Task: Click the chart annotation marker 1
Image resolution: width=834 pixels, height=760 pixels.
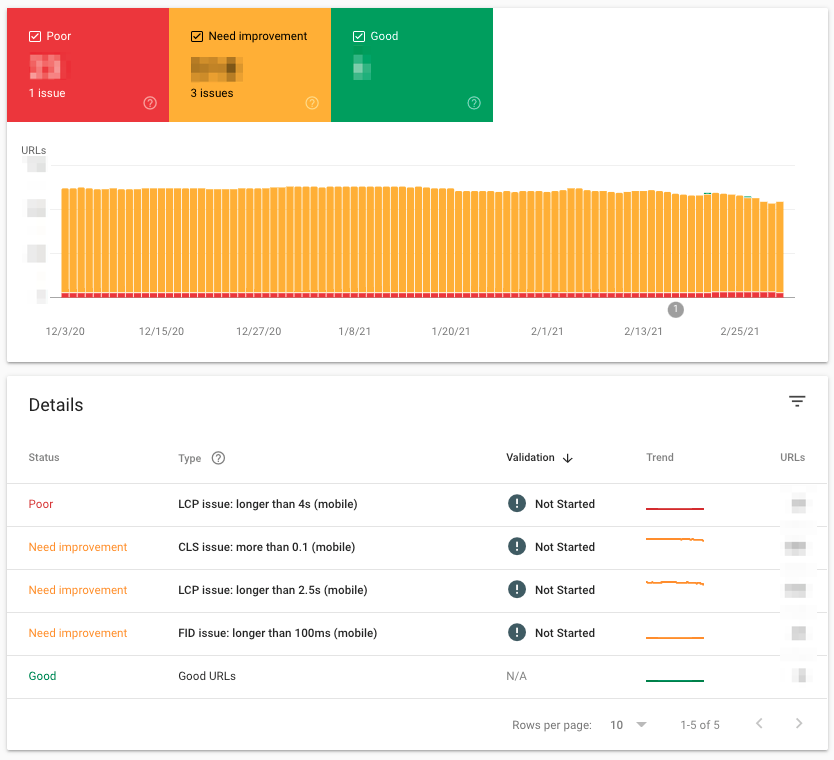Action: (675, 310)
